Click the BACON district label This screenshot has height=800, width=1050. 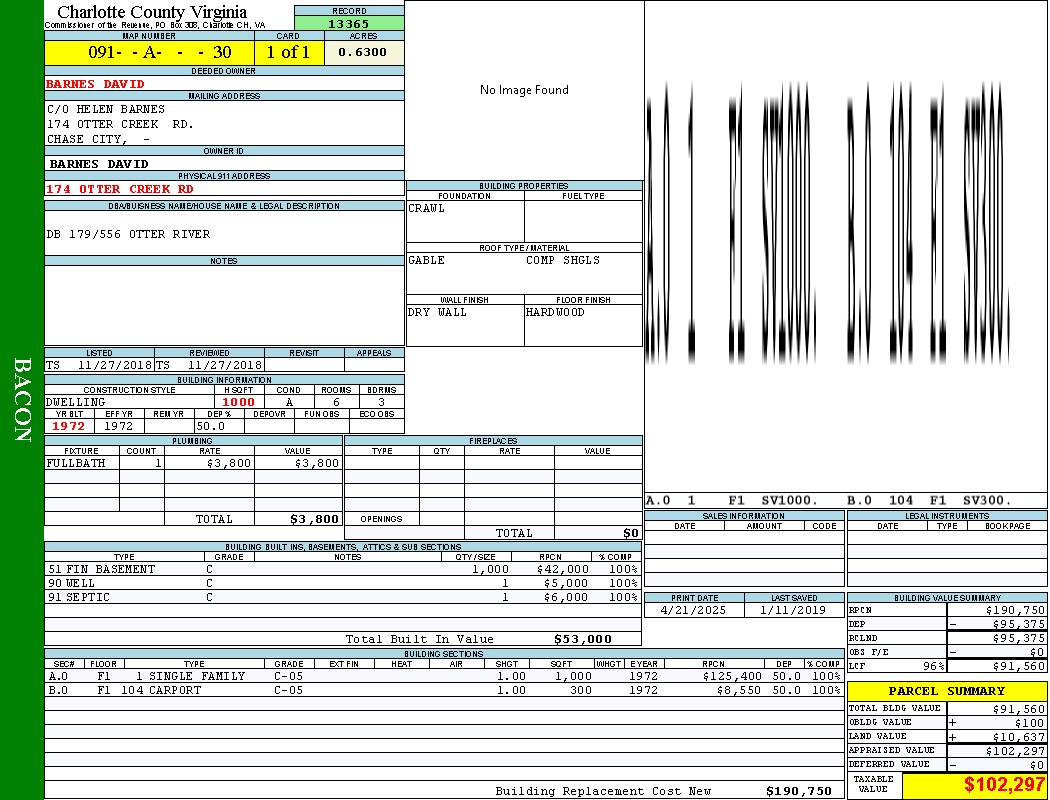point(22,400)
